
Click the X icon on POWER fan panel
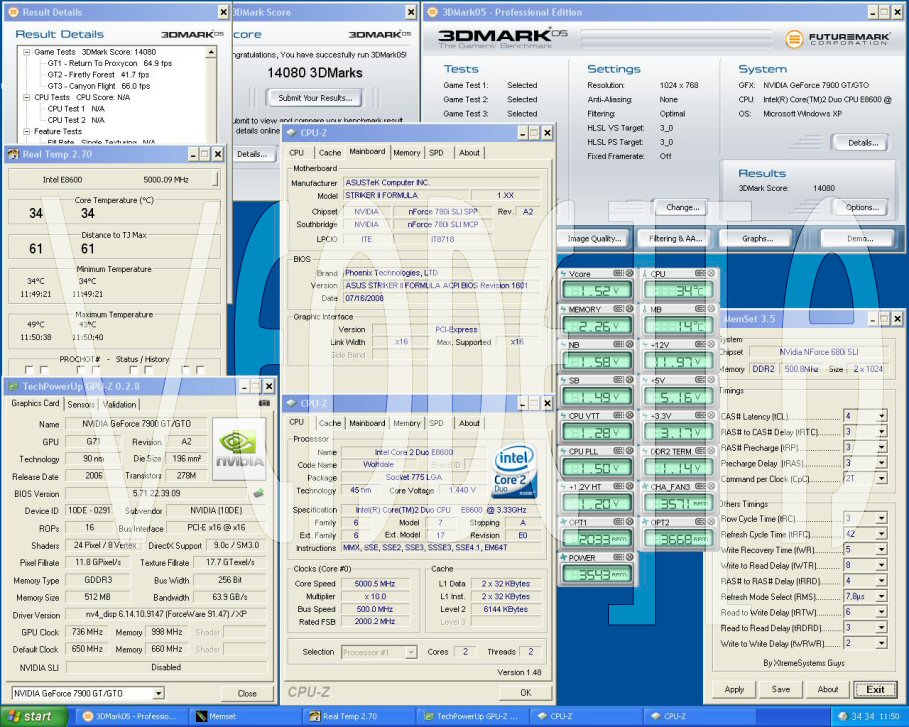629,557
